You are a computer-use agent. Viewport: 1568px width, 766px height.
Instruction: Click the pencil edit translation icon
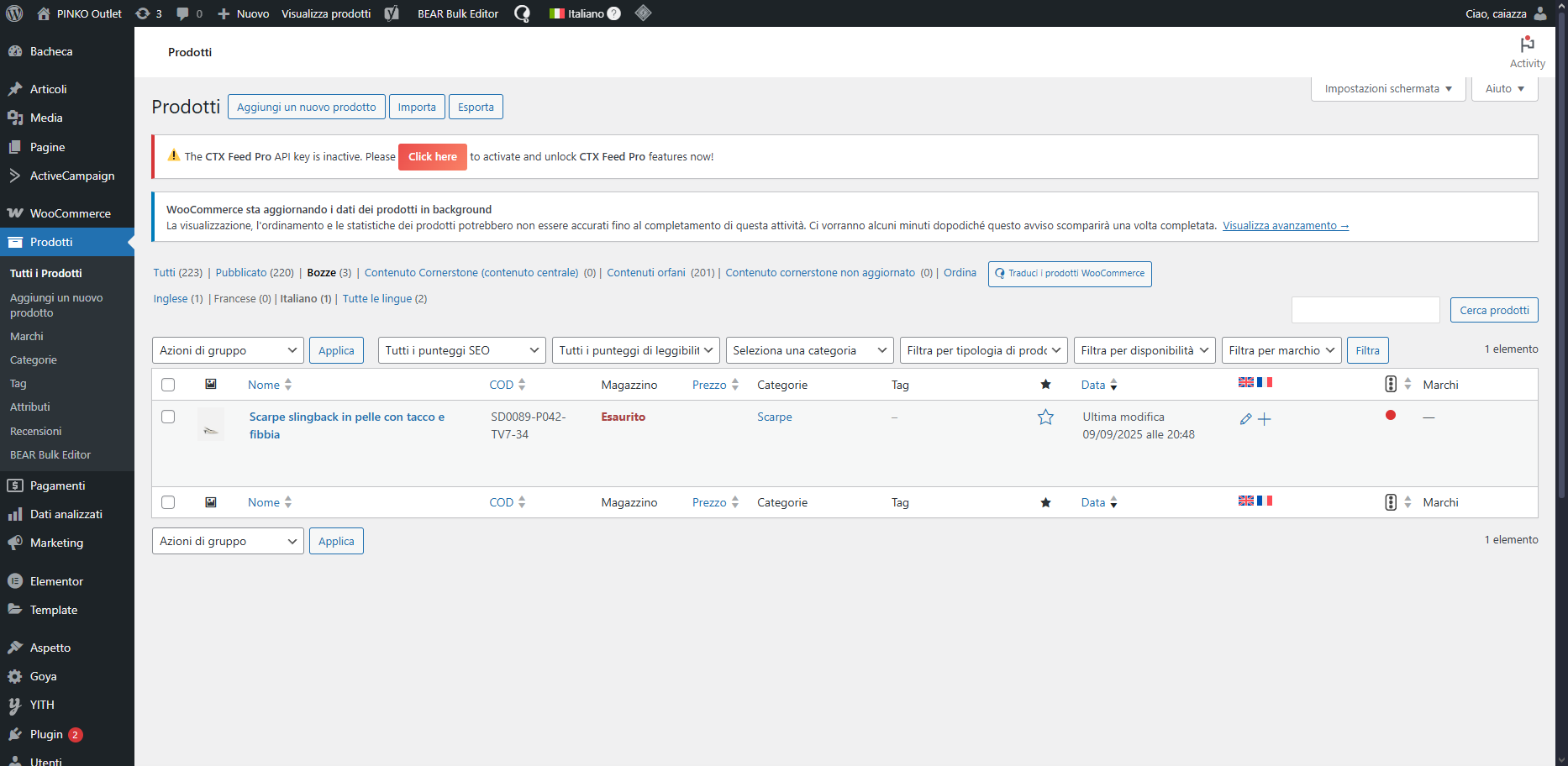tap(1245, 419)
